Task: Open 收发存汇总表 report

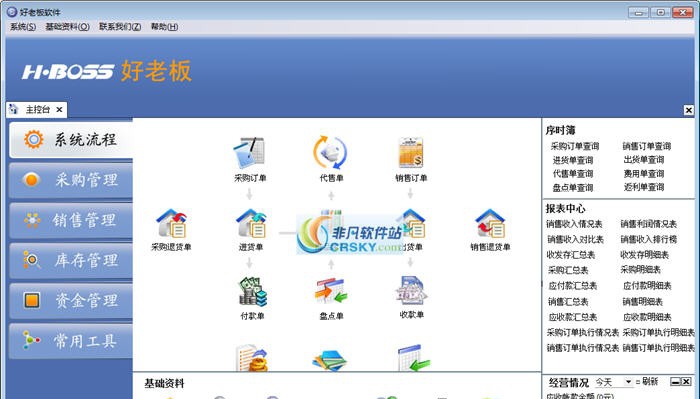Action: tap(571, 255)
